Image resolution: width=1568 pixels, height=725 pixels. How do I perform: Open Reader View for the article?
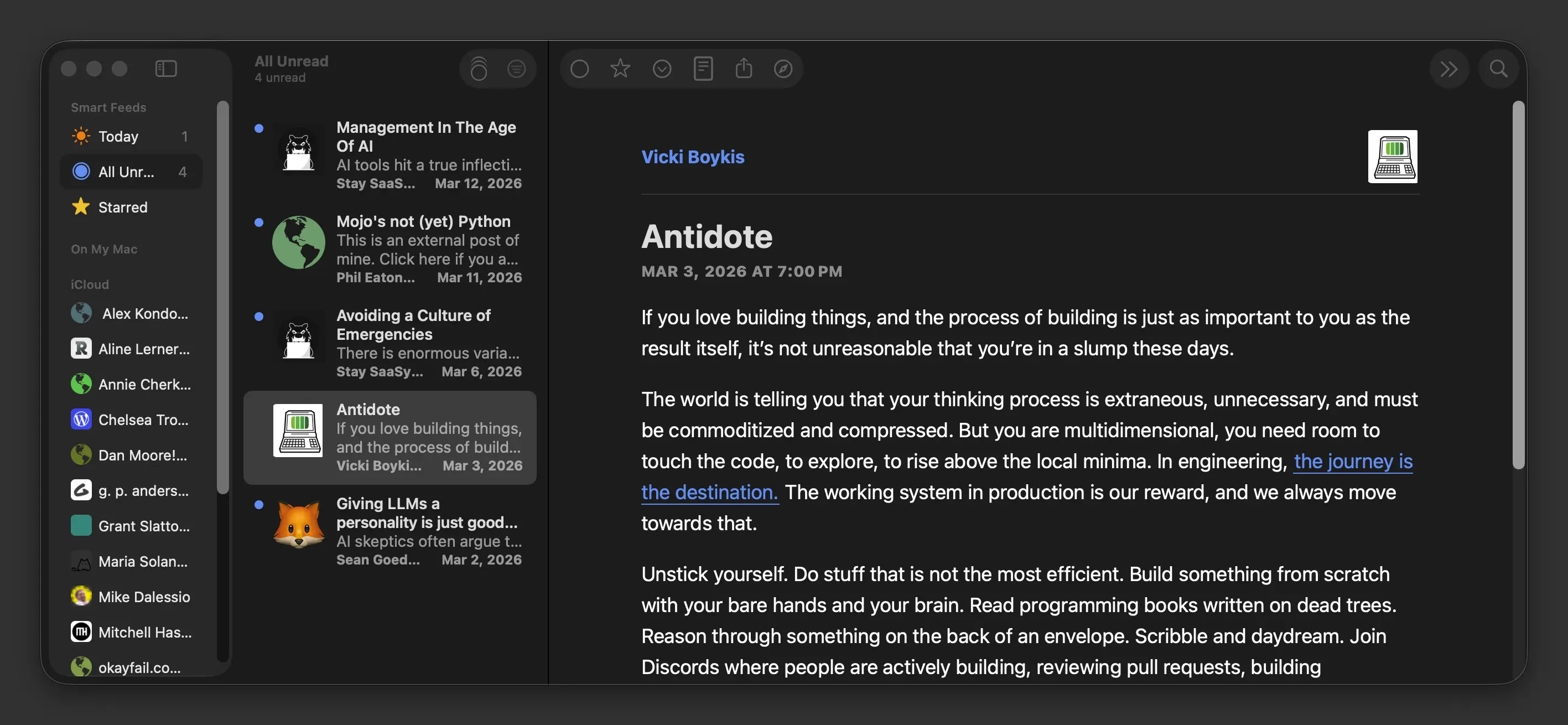click(703, 68)
